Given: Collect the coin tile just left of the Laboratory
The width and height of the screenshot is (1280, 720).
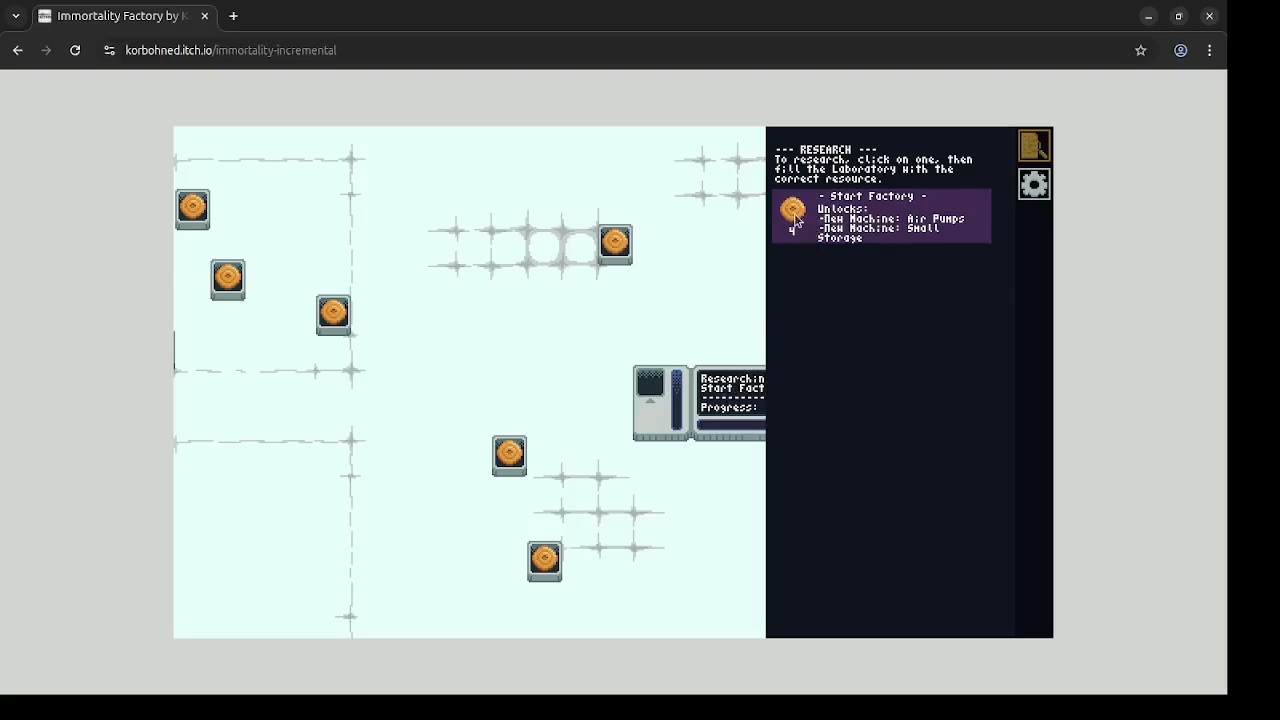Looking at the screenshot, I should (x=509, y=456).
